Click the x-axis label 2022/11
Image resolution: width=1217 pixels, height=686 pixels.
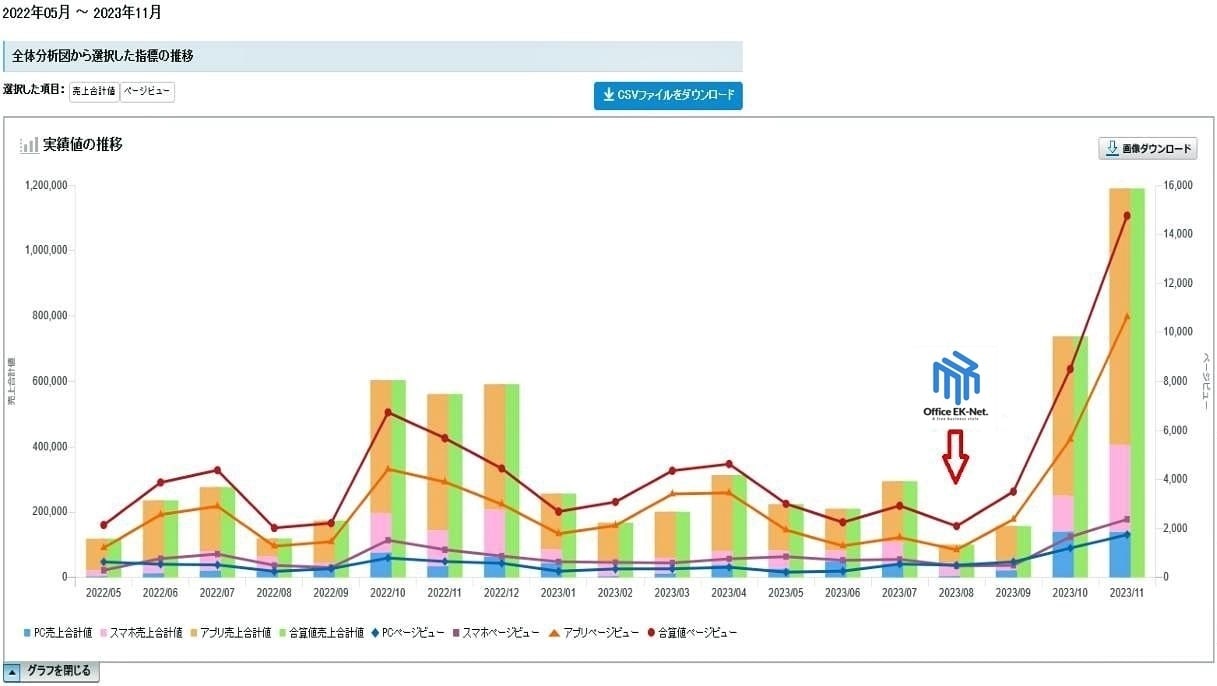coord(445,593)
